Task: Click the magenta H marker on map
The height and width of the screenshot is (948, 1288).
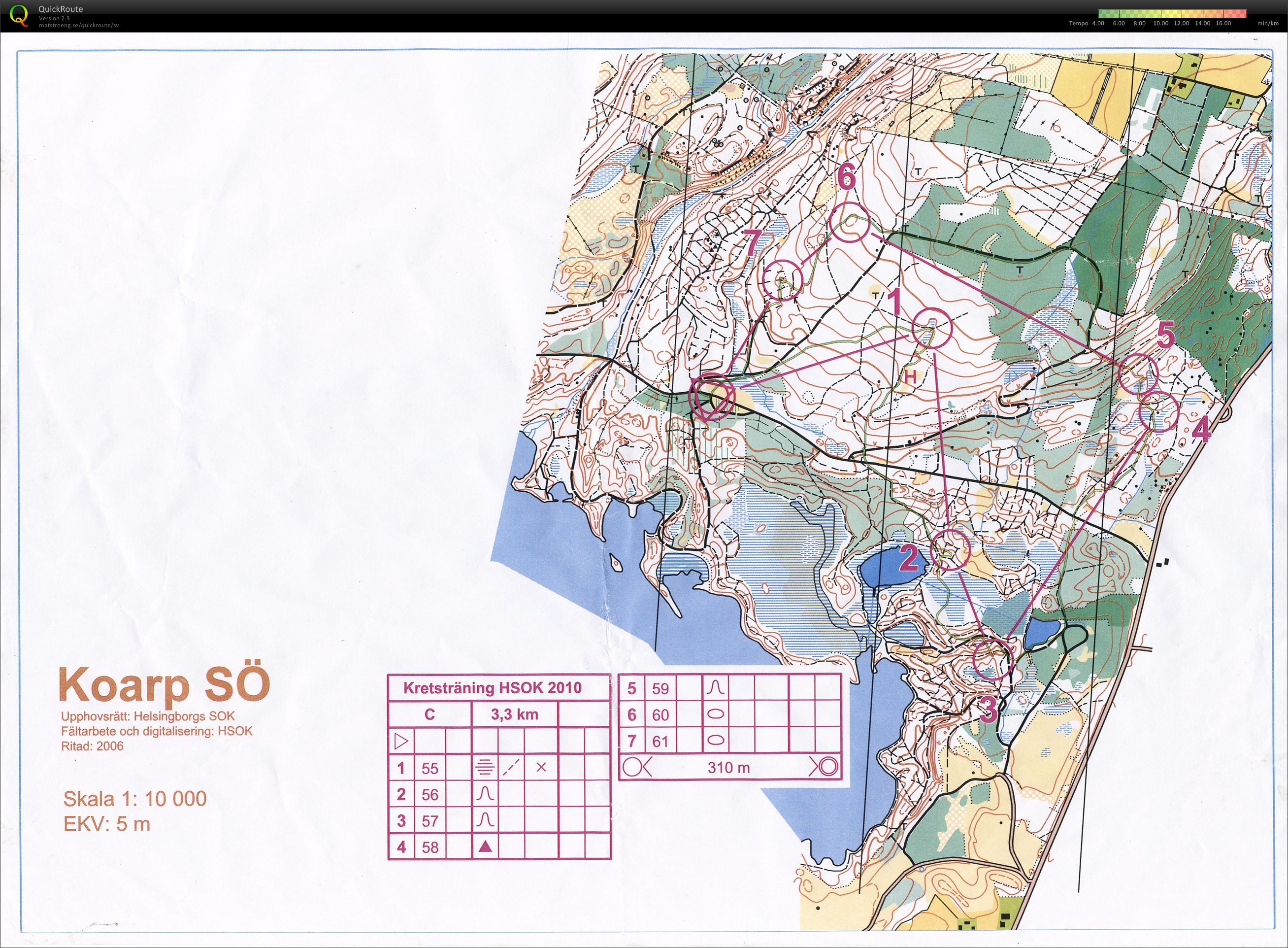Action: click(911, 377)
